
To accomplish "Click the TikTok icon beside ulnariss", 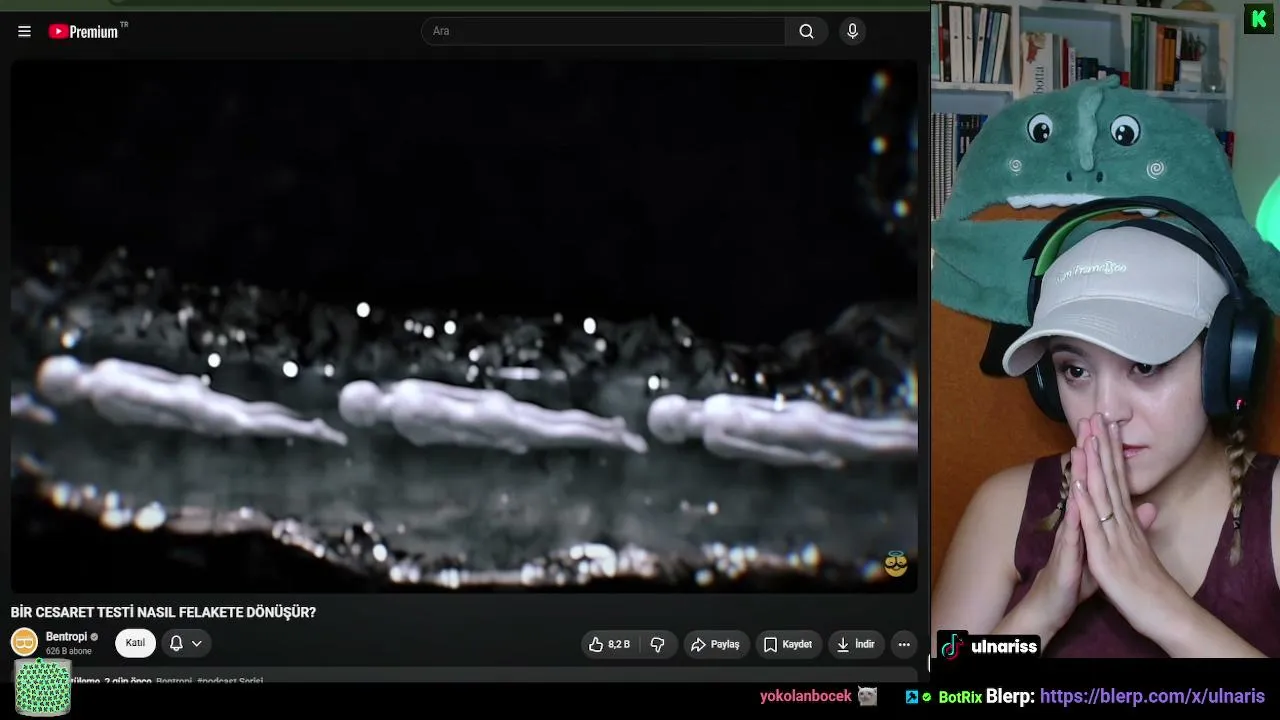I will tap(952, 646).
